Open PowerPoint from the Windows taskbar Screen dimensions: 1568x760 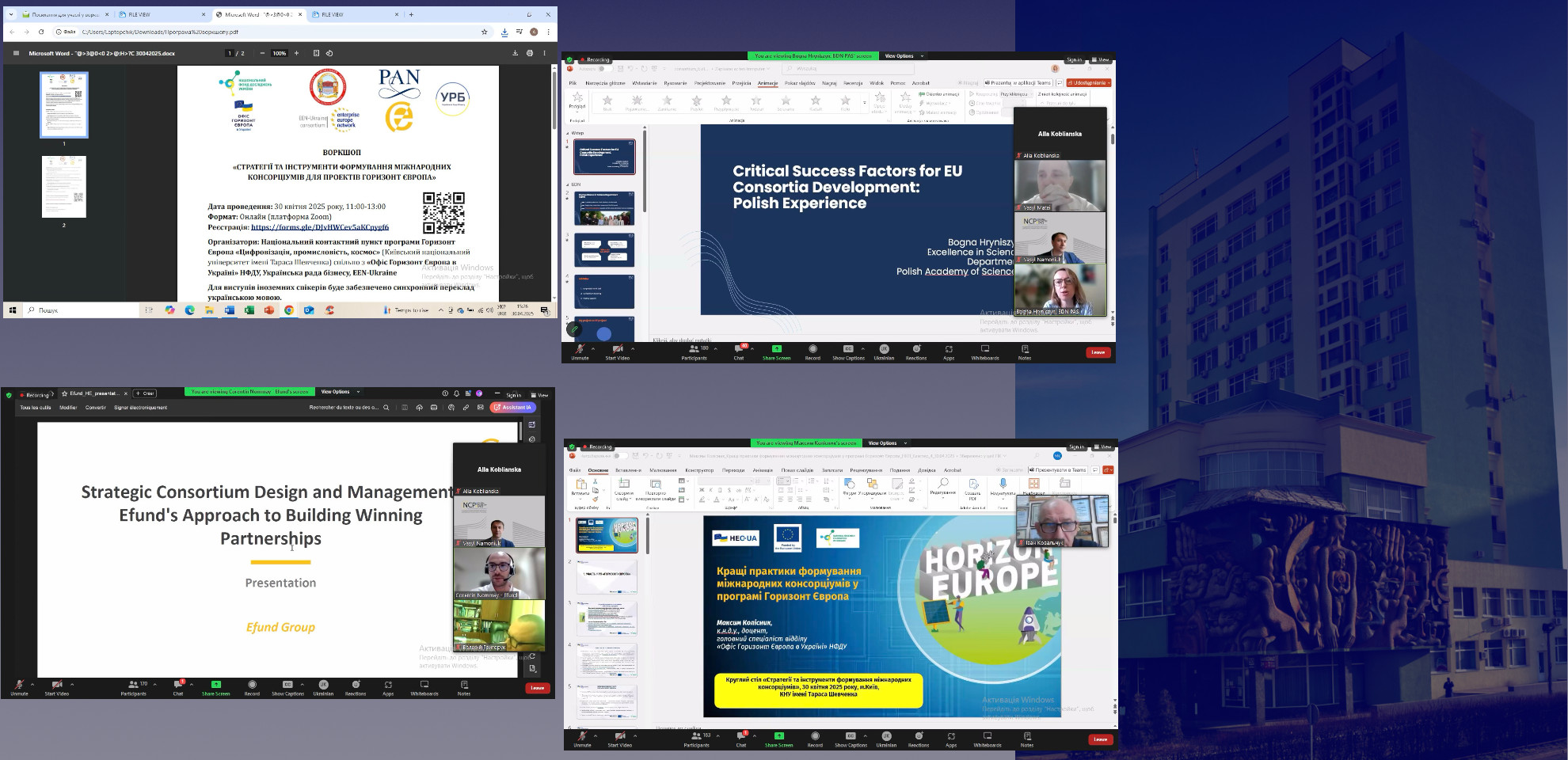[x=269, y=310]
